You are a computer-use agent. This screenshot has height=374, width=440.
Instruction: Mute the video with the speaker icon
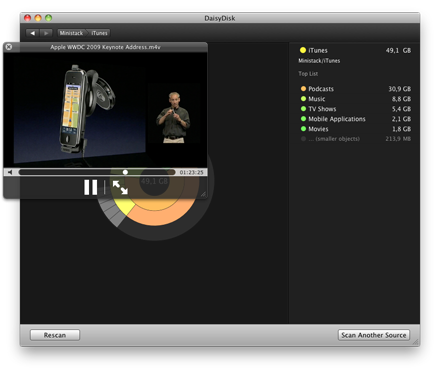point(10,172)
